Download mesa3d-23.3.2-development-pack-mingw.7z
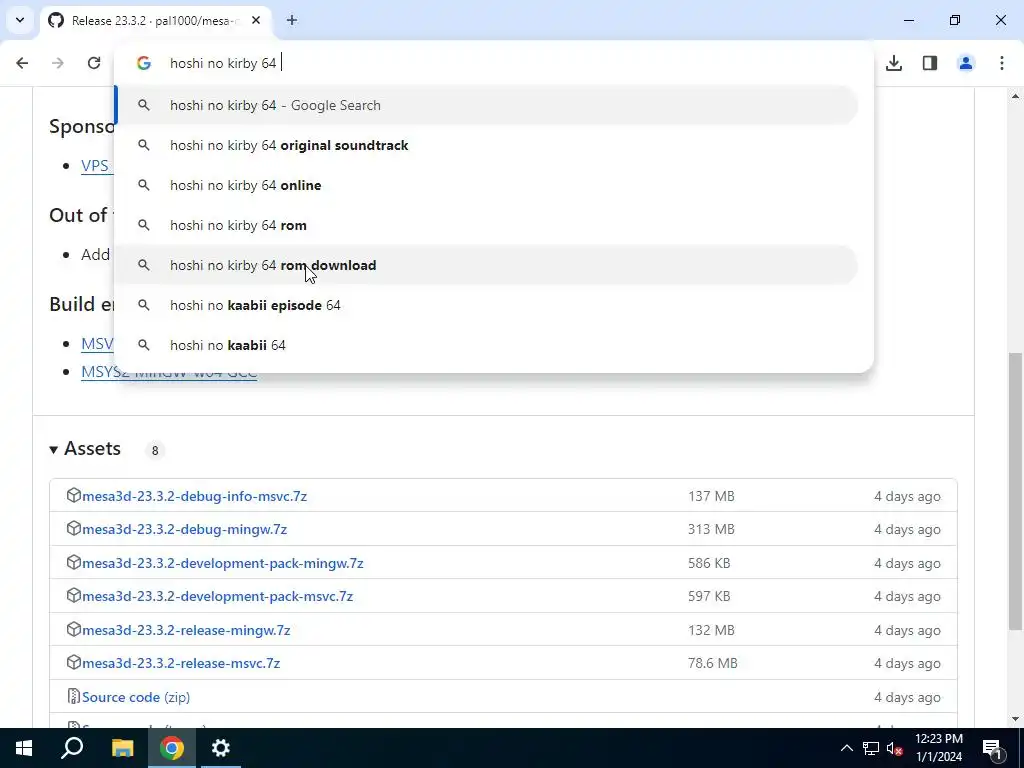Viewport: 1024px width, 768px height. (x=223, y=563)
